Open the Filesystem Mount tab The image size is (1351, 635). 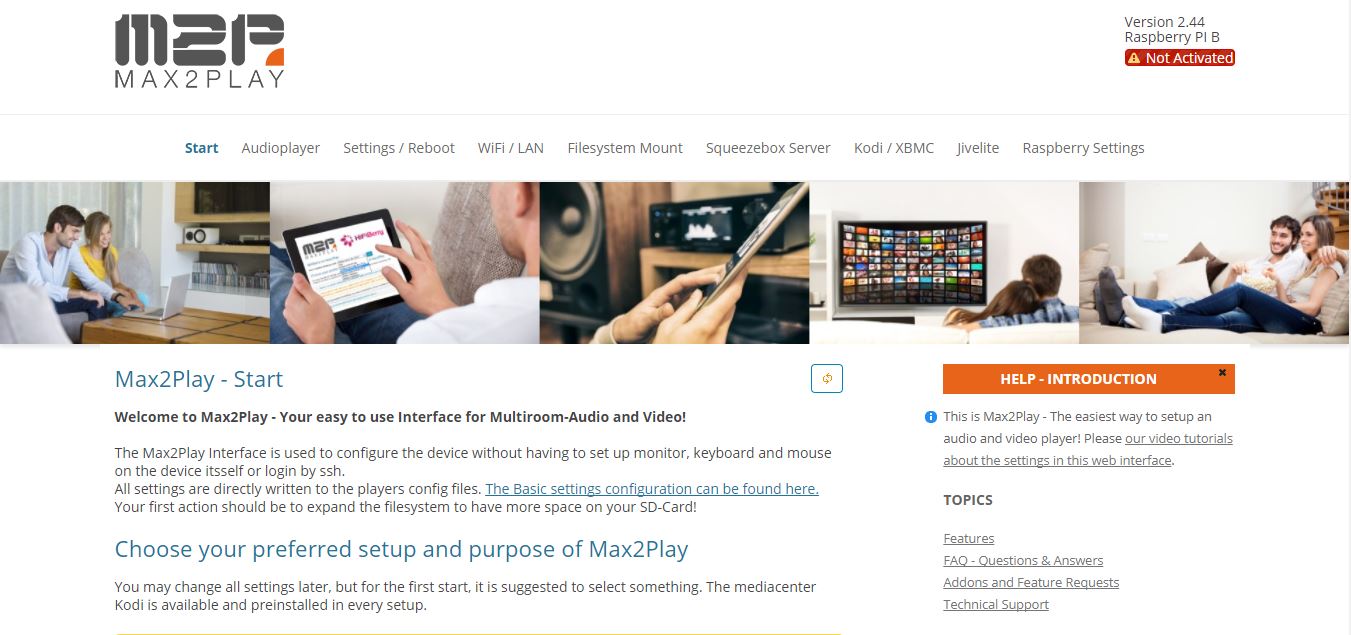[625, 148]
